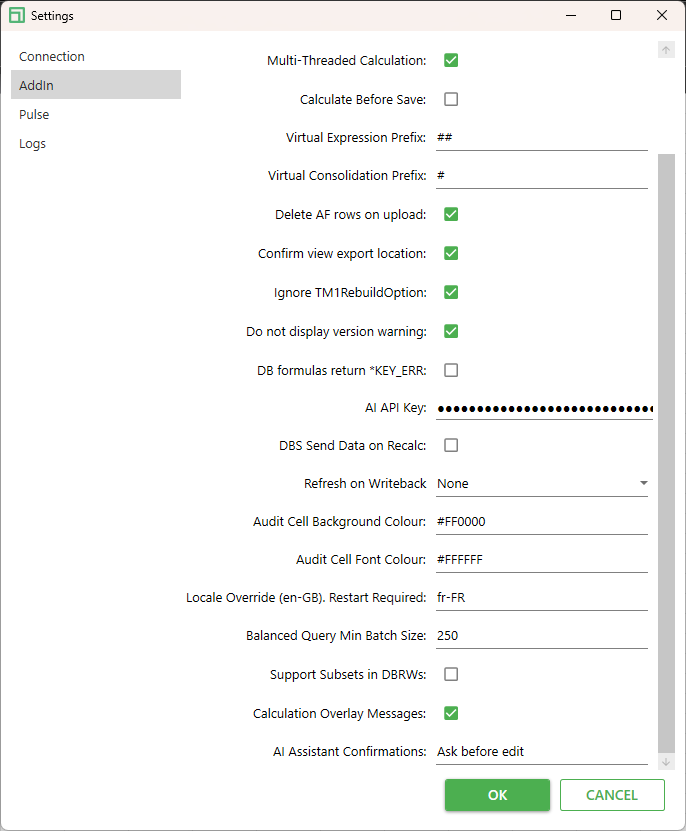The height and width of the screenshot is (831, 686).
Task: Toggle Multi-Threaded Calculation checkbox
Action: (x=451, y=60)
